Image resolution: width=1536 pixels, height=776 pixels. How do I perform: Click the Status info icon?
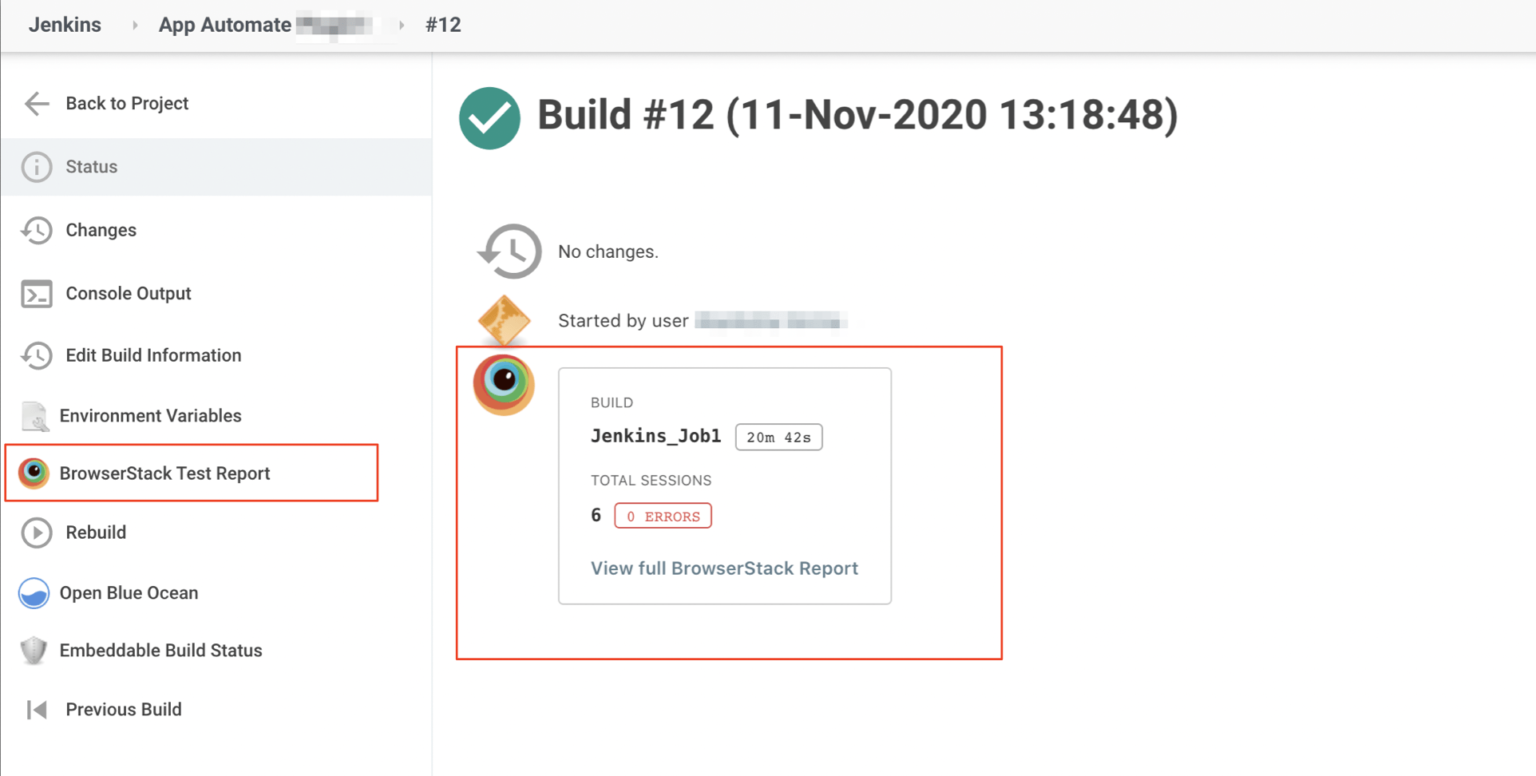(36, 167)
